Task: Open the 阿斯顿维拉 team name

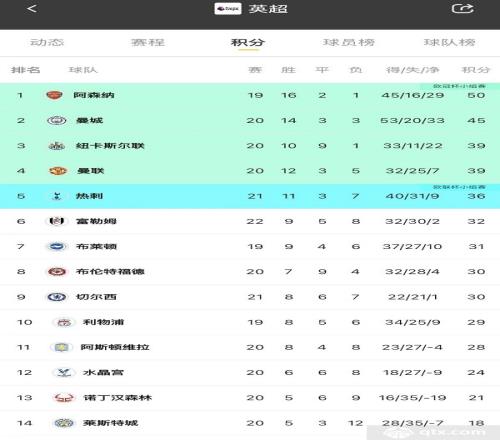Action: coord(115,347)
